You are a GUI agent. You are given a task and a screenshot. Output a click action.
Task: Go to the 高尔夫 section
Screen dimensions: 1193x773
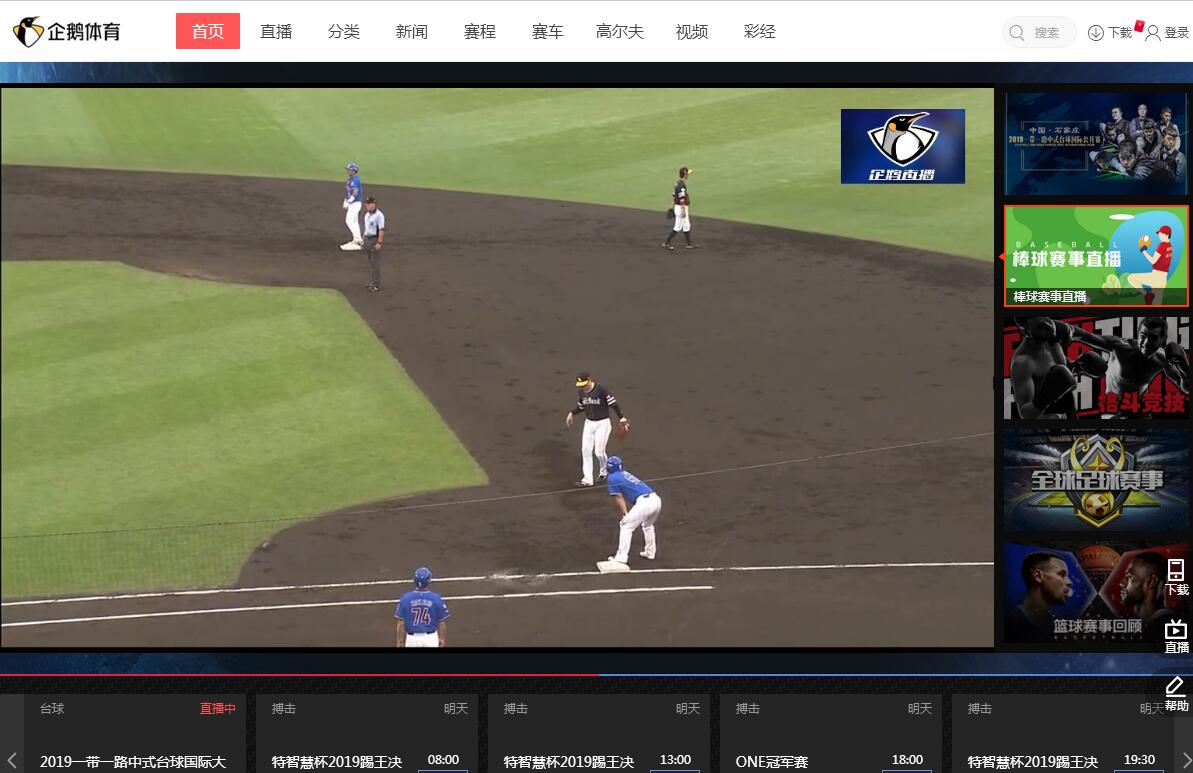pyautogui.click(x=620, y=31)
